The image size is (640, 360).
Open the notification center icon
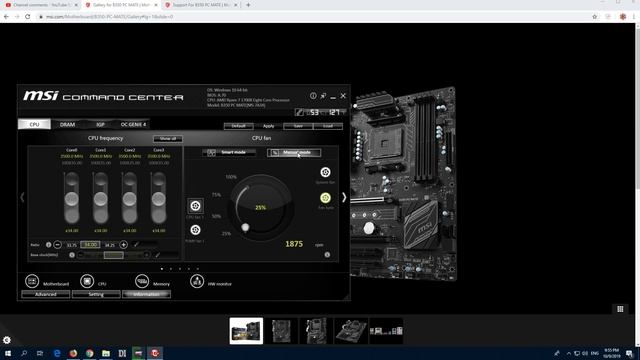(629, 353)
